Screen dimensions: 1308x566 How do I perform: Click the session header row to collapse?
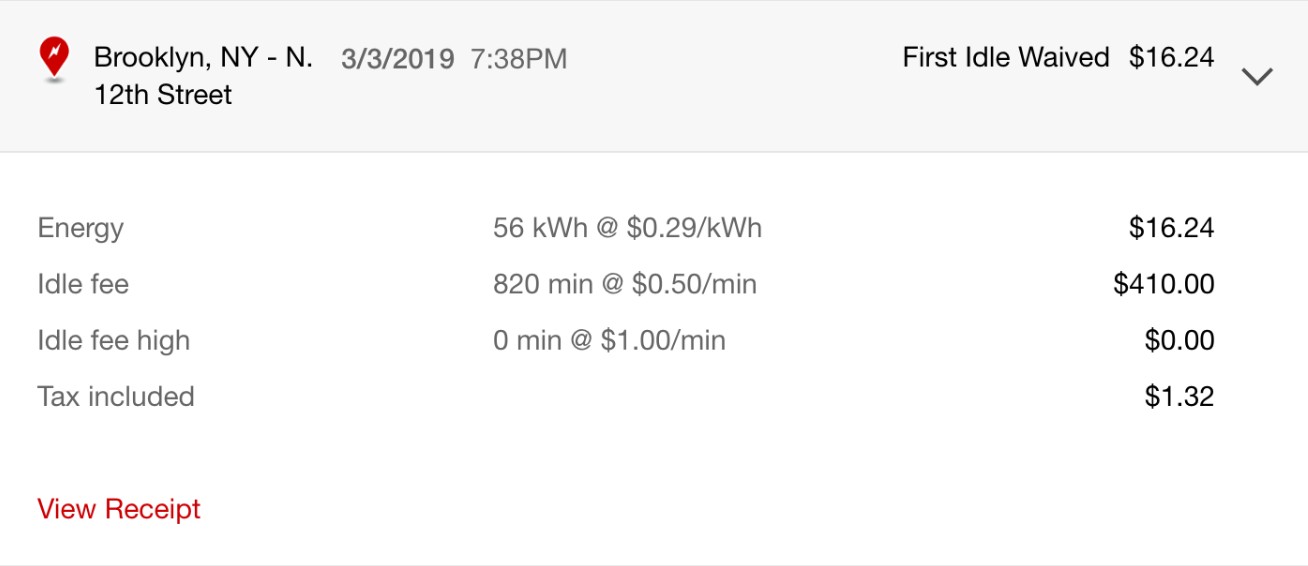click(654, 76)
